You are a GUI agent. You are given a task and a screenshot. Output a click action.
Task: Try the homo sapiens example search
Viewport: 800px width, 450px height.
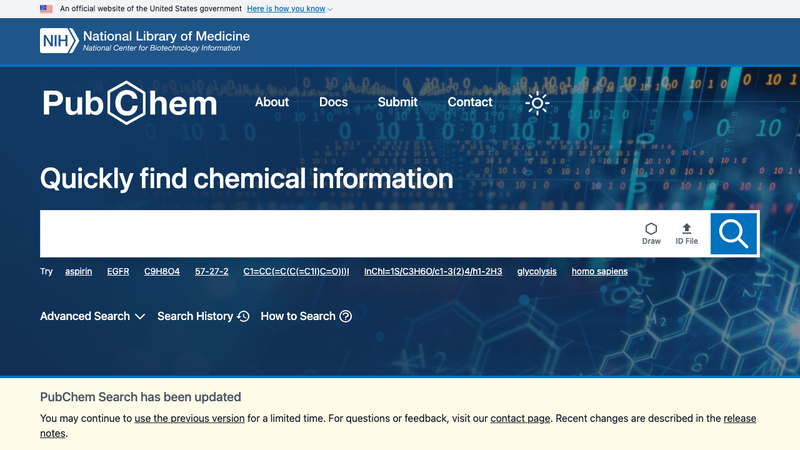599,271
